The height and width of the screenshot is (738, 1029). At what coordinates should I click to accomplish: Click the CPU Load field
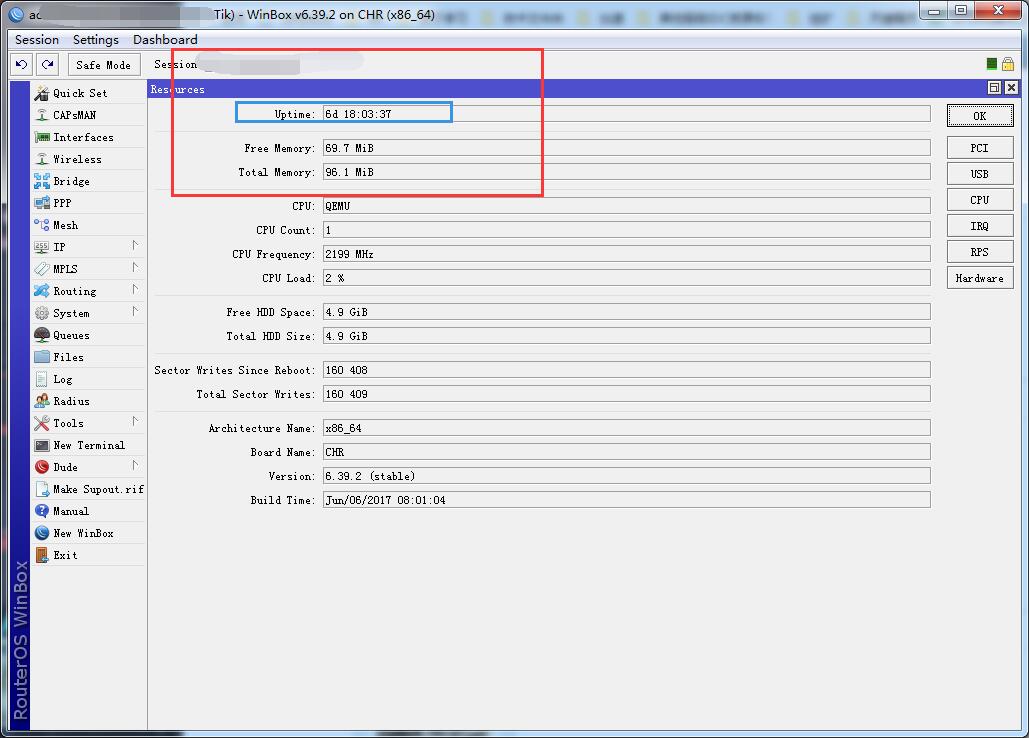[627, 278]
